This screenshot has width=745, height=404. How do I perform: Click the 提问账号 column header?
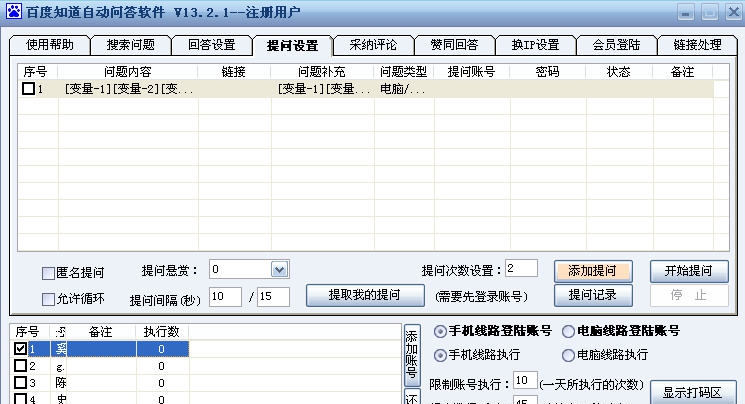[471, 72]
